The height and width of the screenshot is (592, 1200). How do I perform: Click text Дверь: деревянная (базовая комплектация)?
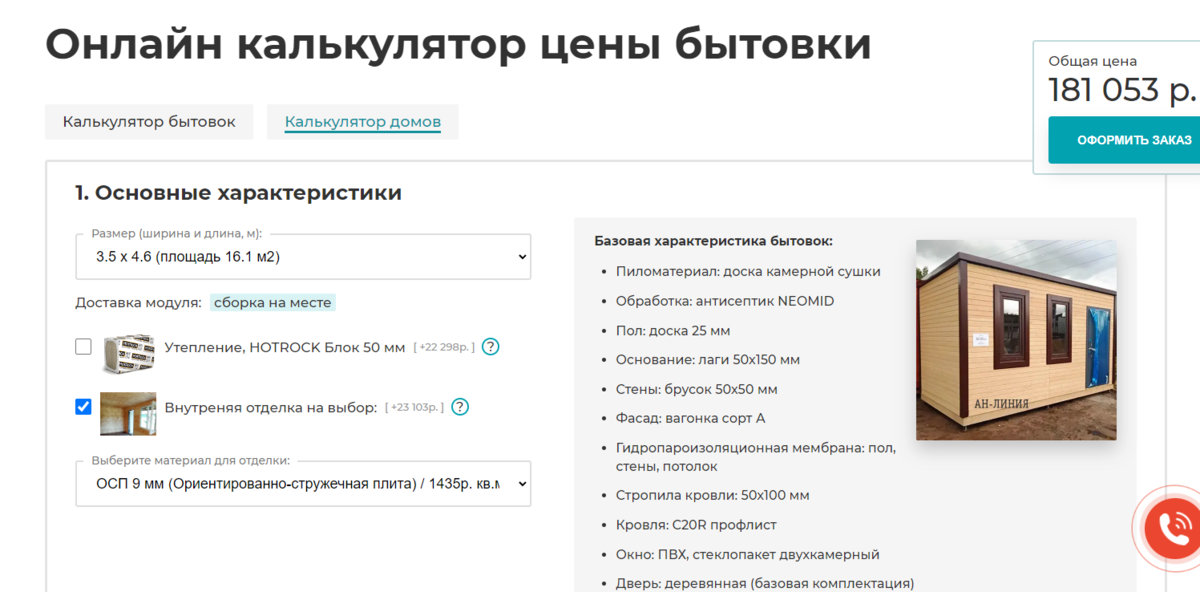click(x=765, y=583)
